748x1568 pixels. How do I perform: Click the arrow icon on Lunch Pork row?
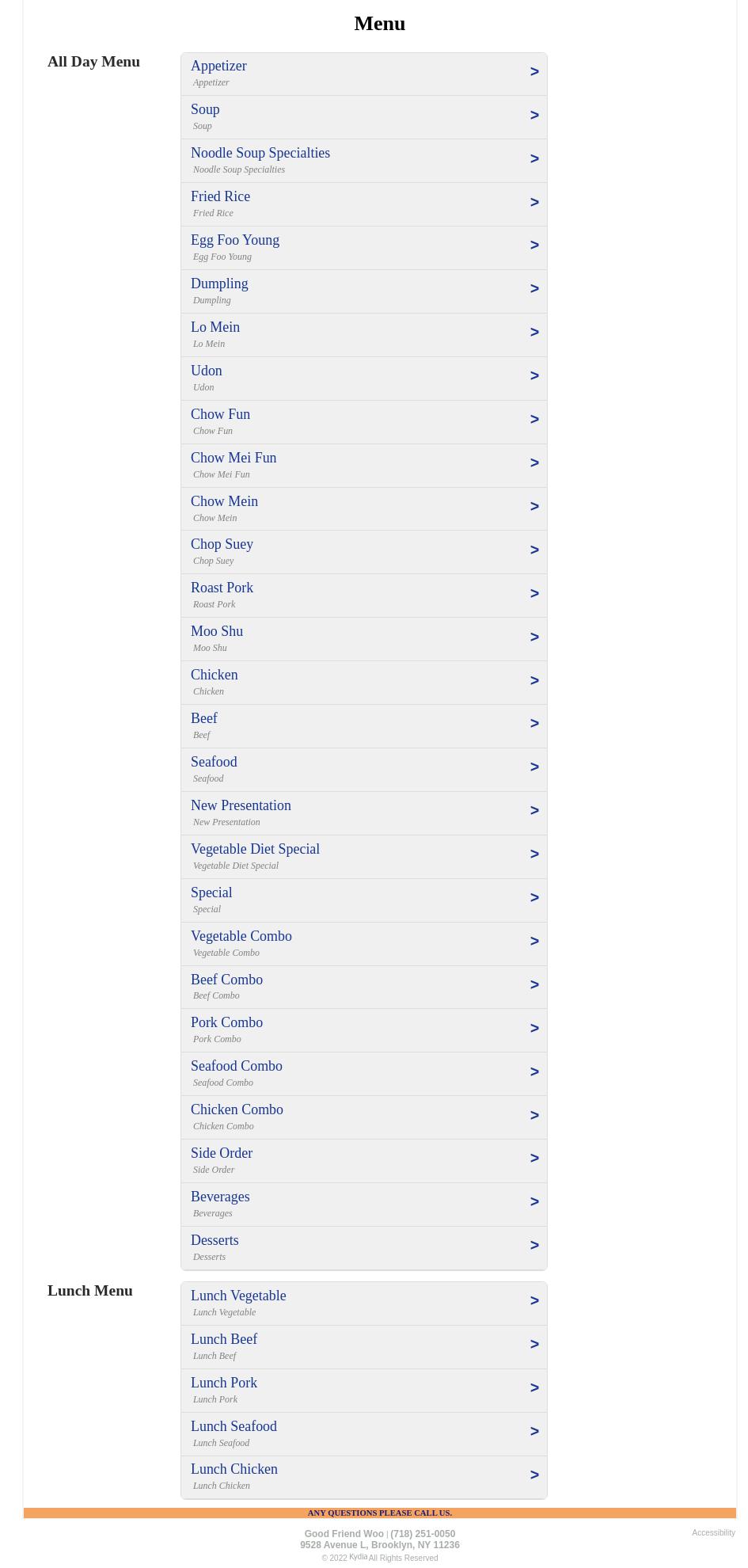(534, 1388)
